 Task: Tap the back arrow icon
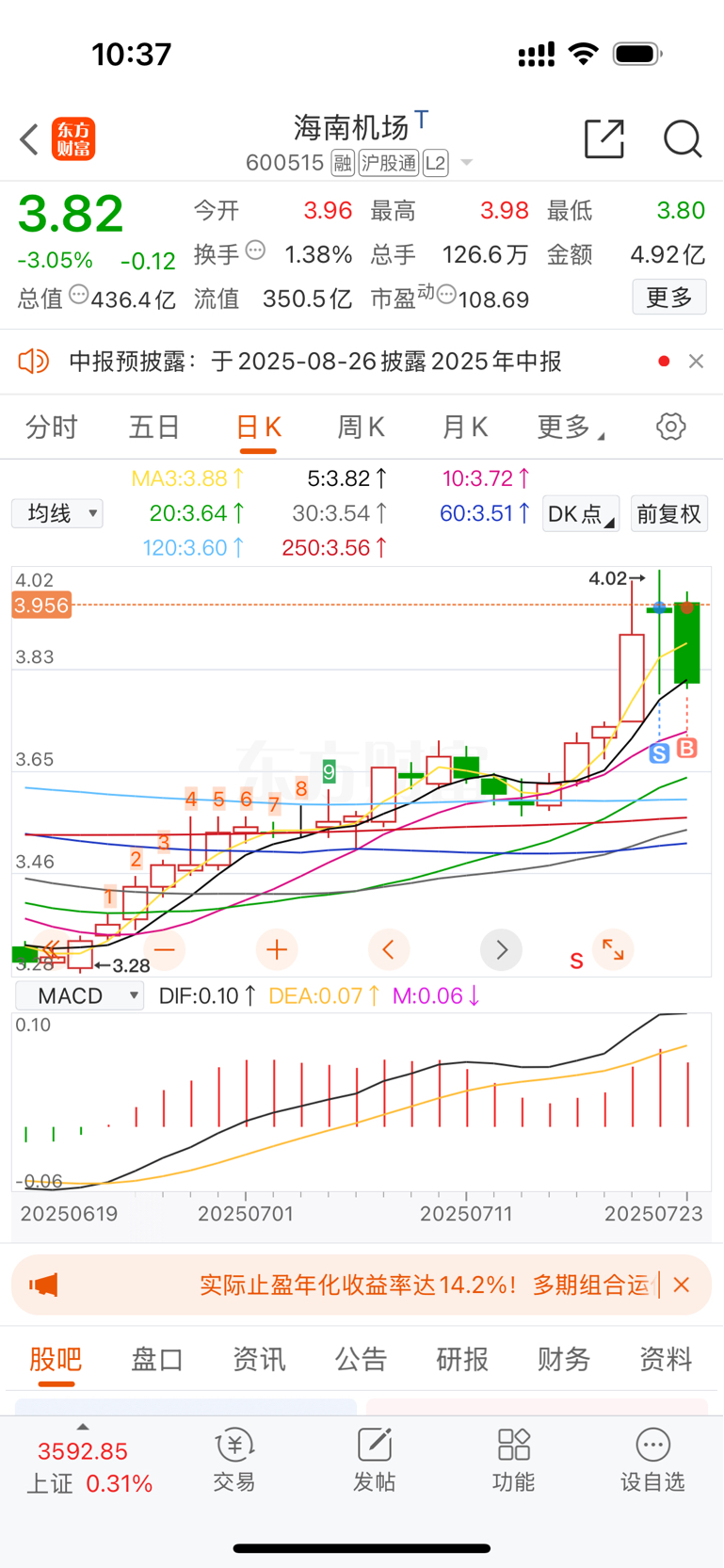(x=30, y=139)
